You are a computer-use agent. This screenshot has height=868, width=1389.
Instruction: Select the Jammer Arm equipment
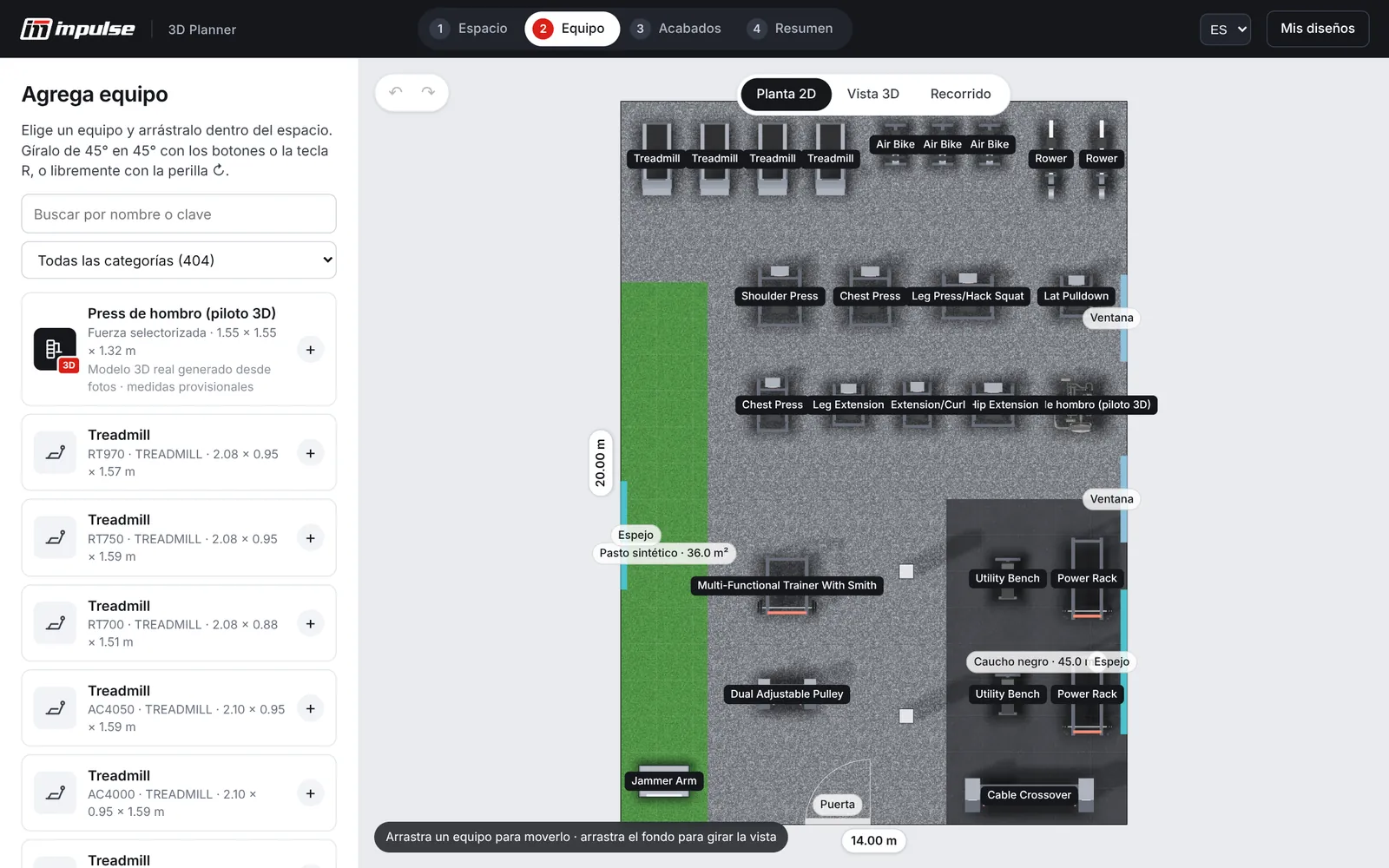click(663, 781)
